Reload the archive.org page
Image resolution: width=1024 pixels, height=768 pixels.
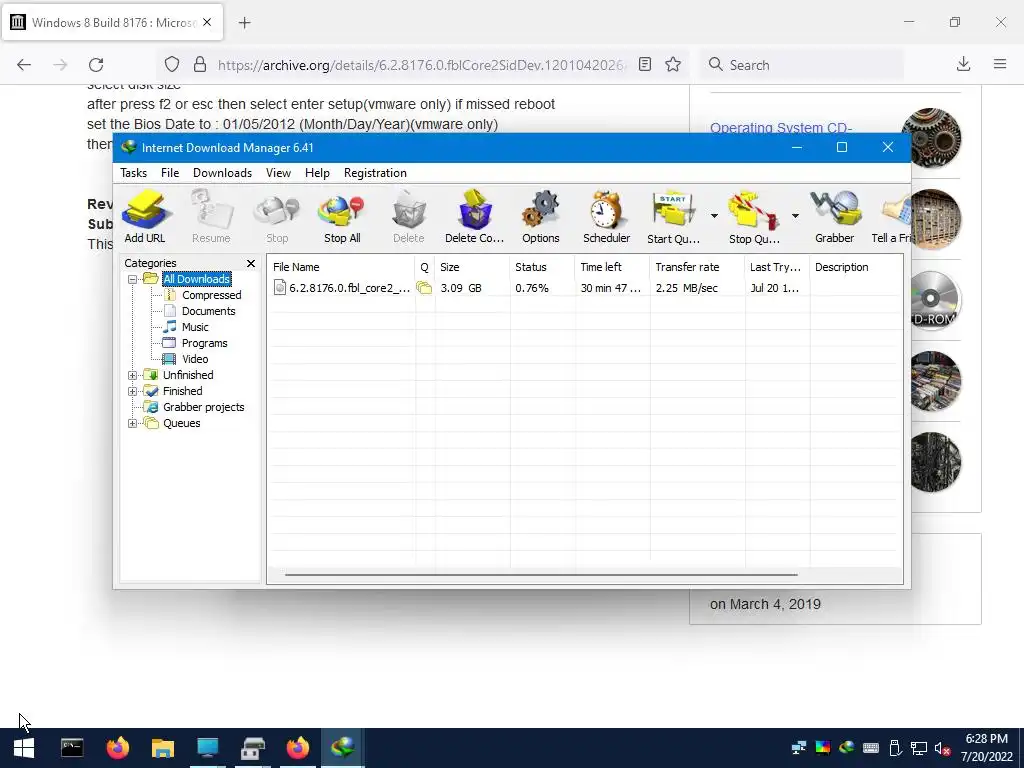coord(96,65)
